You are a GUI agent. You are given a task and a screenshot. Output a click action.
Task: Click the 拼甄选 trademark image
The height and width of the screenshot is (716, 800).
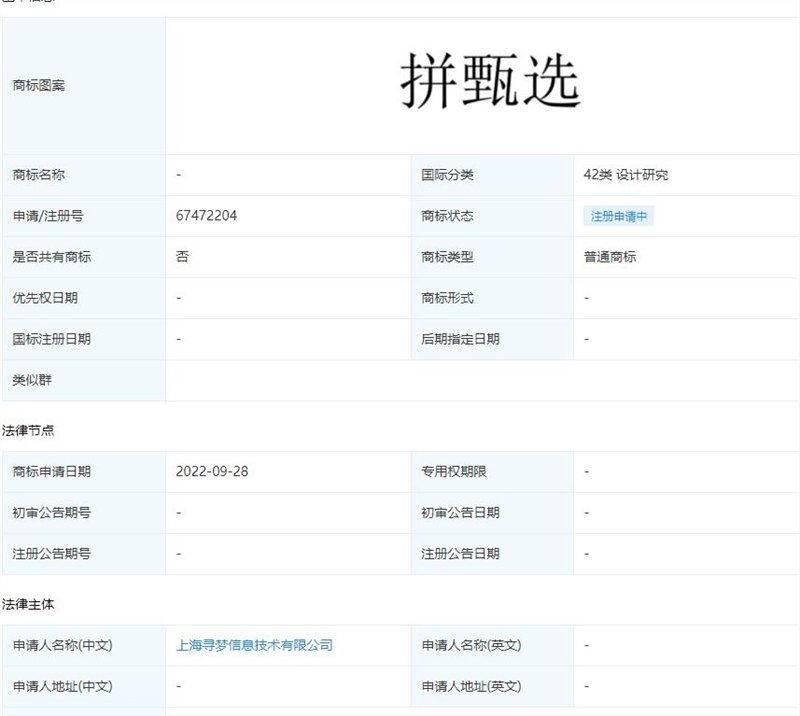click(490, 81)
